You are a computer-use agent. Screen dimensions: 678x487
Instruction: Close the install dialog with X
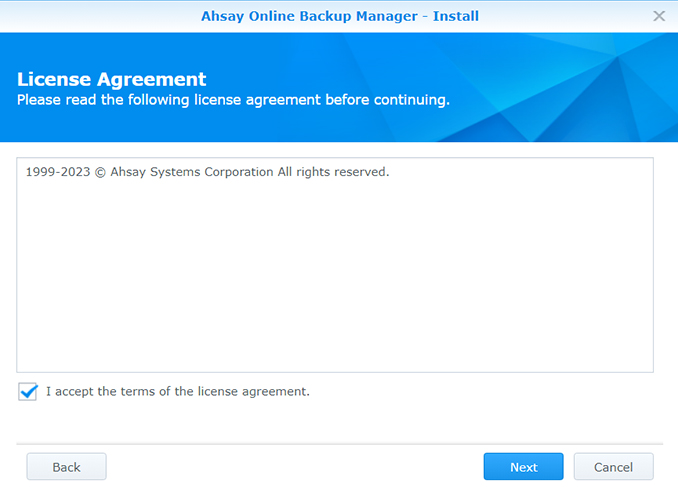click(x=659, y=16)
